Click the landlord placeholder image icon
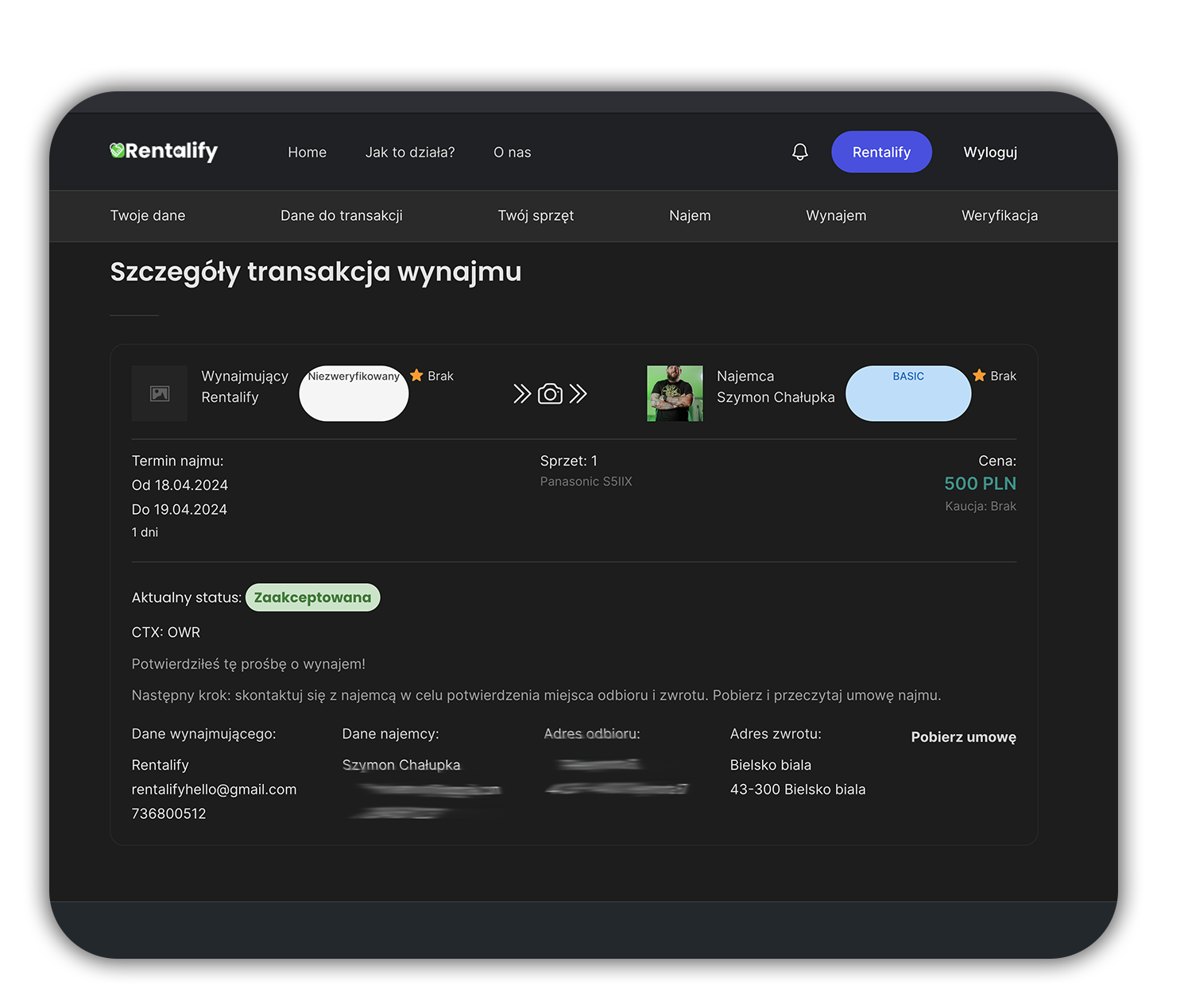This screenshot has width=1184, height=1008. [160, 393]
